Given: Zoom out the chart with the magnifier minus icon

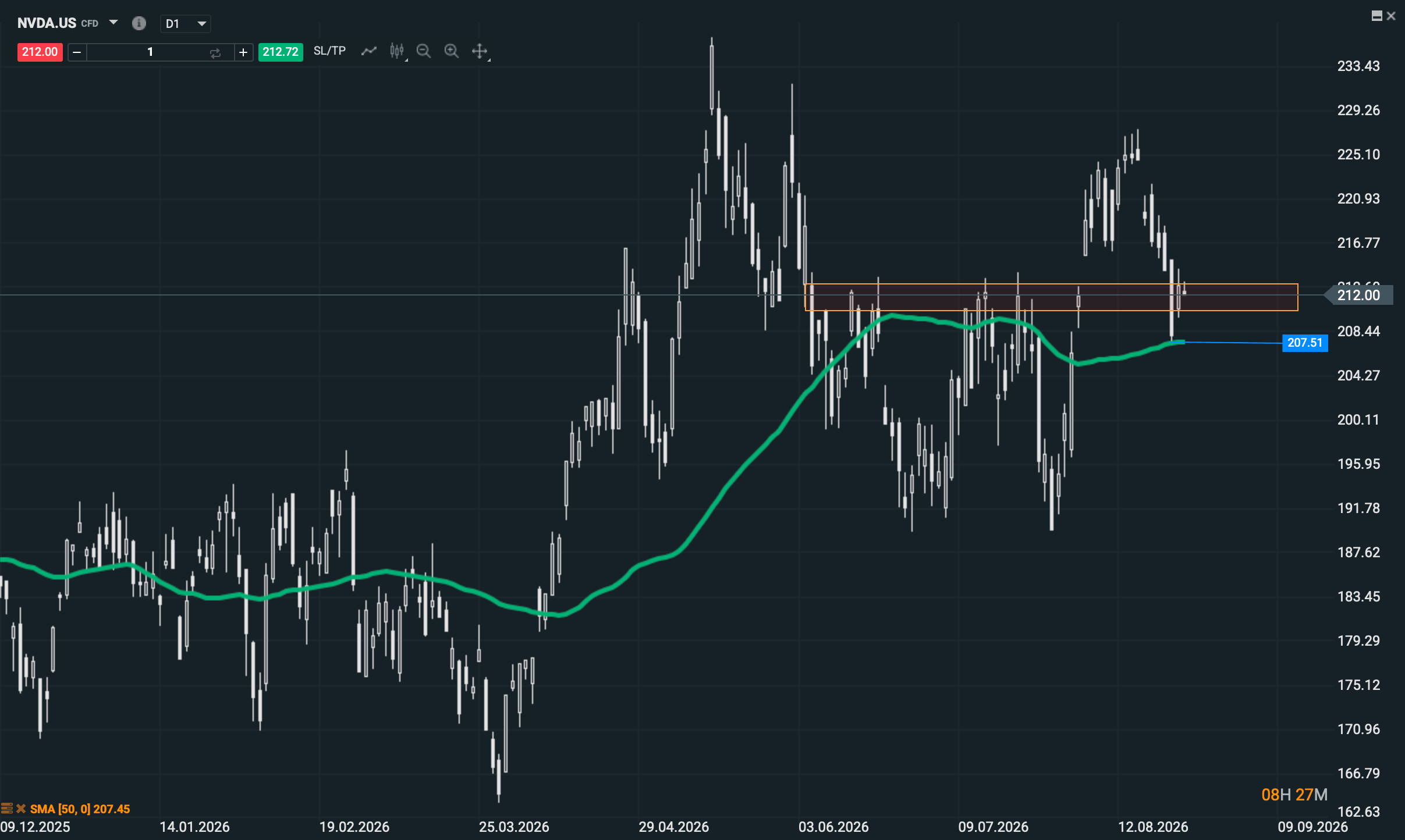Looking at the screenshot, I should [x=424, y=51].
